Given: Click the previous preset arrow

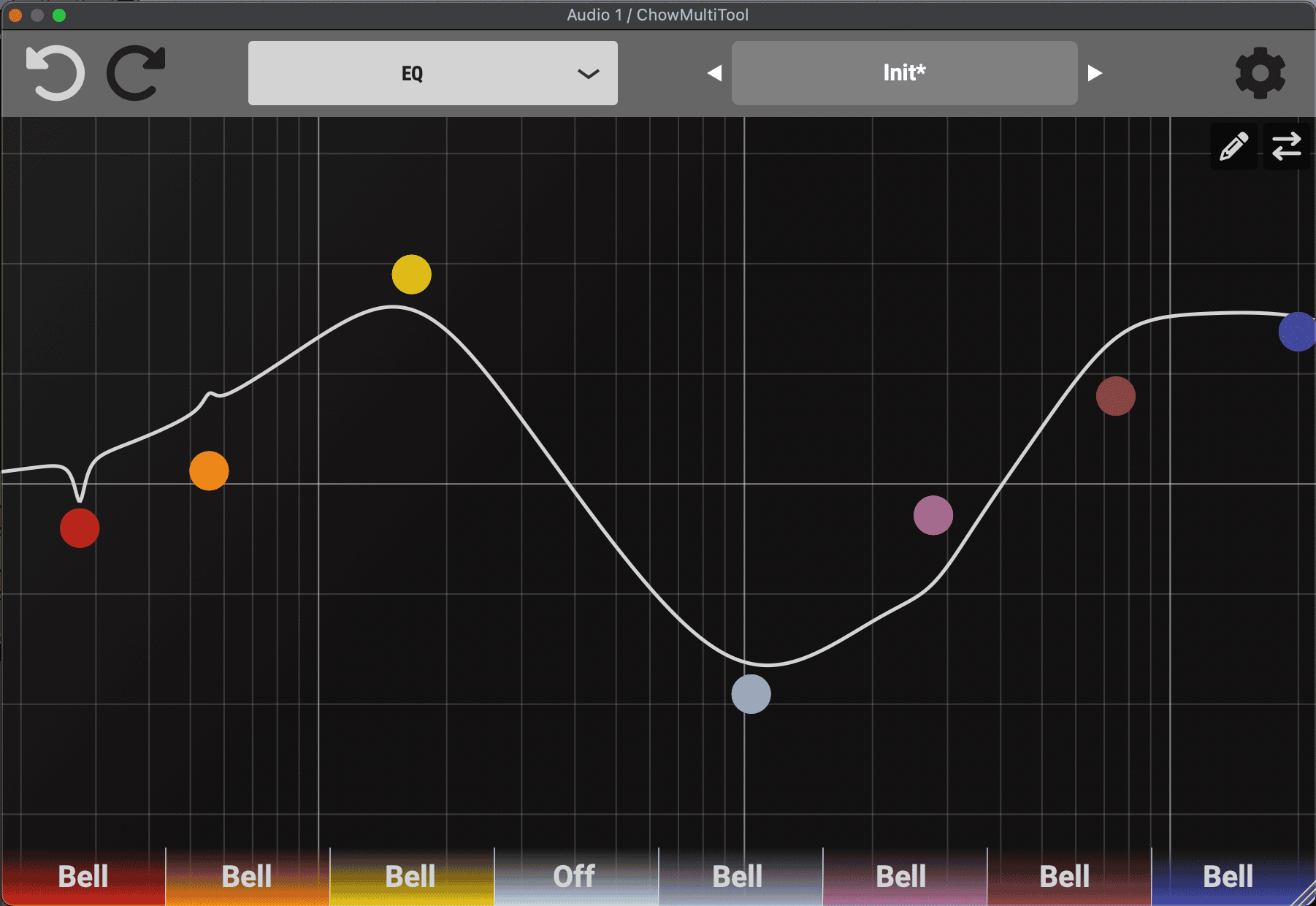Looking at the screenshot, I should [x=715, y=72].
